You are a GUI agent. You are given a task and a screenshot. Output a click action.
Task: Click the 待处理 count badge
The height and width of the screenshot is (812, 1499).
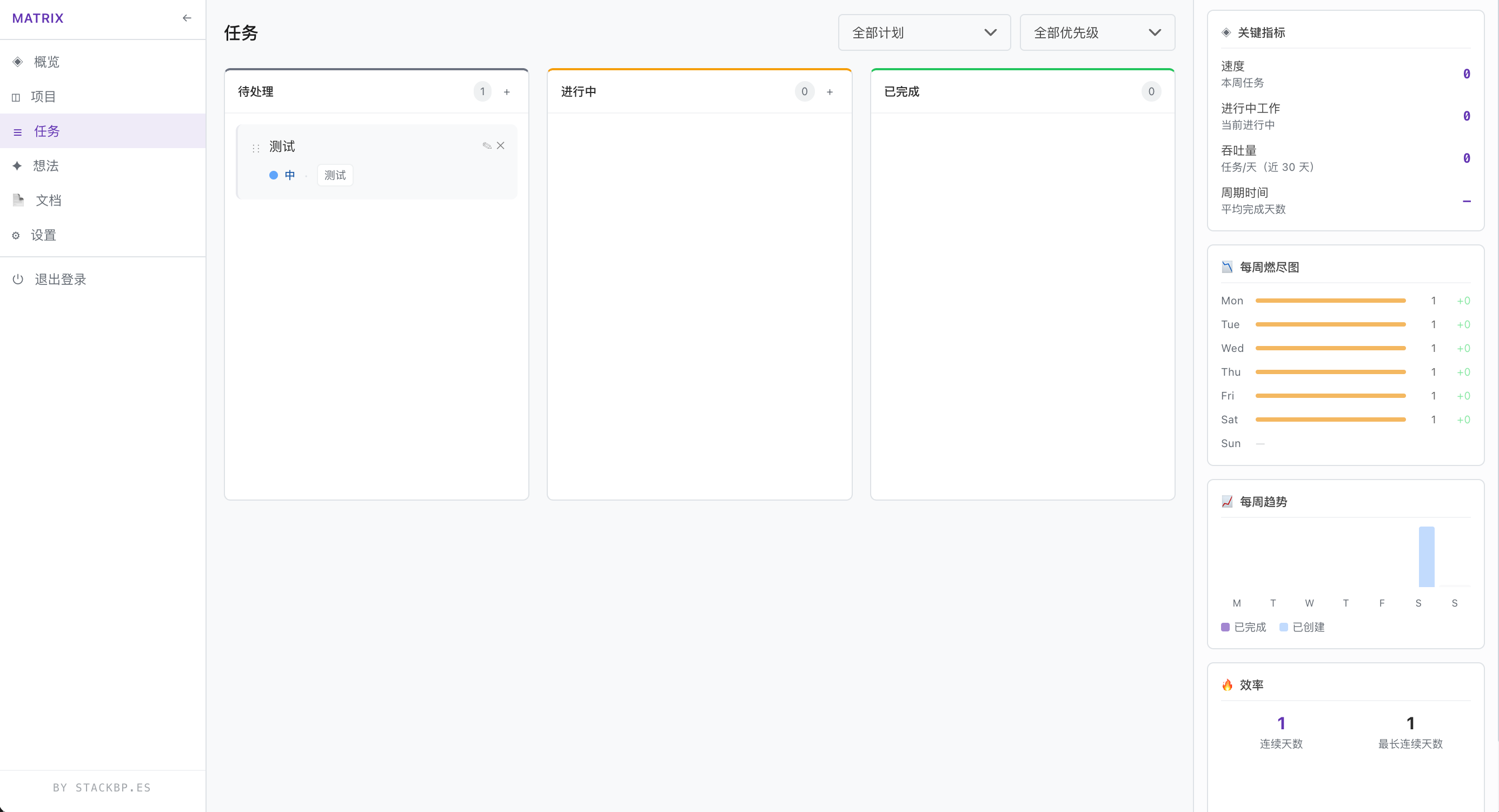tap(482, 91)
